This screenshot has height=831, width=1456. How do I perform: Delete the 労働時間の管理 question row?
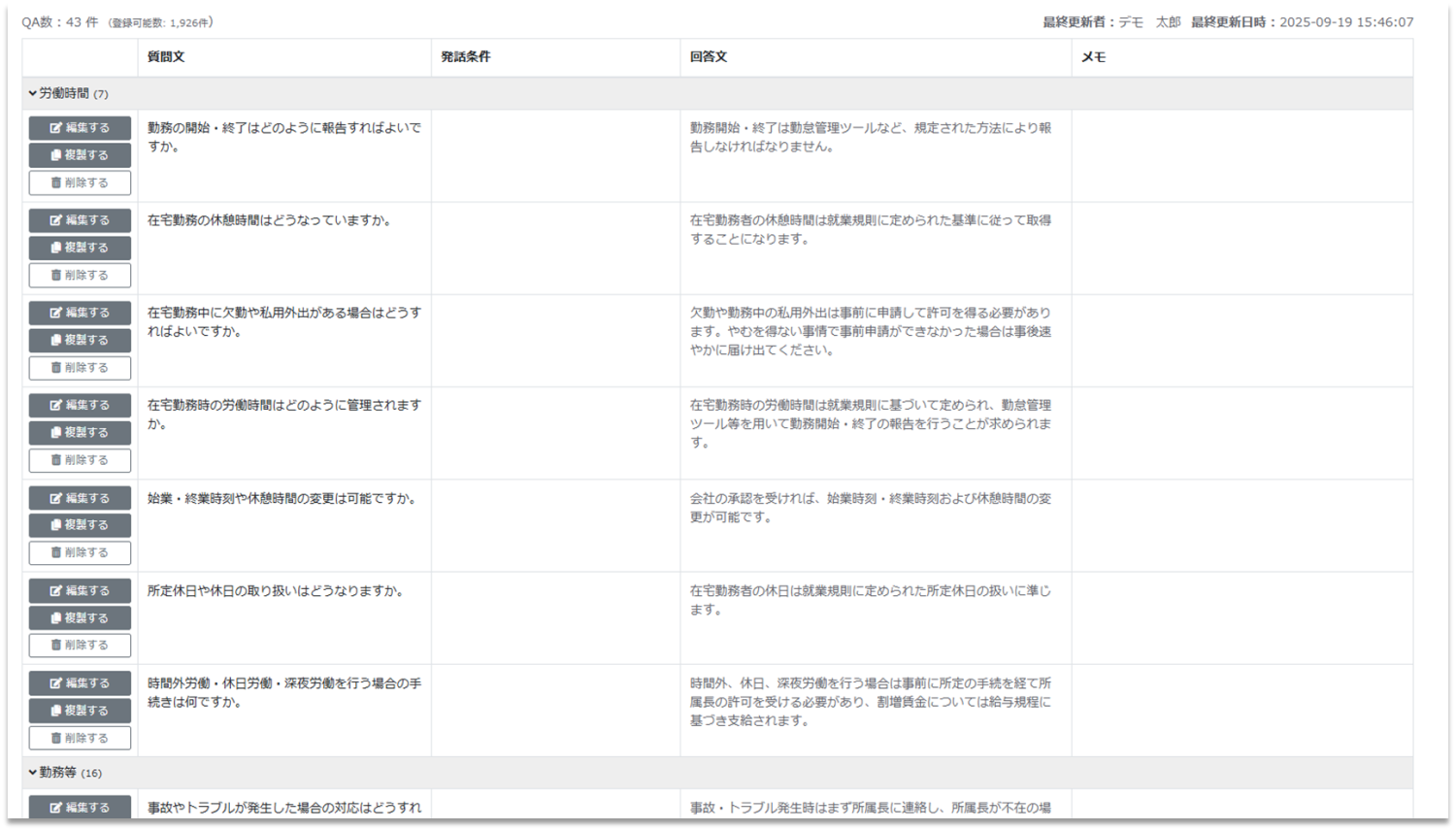(80, 460)
